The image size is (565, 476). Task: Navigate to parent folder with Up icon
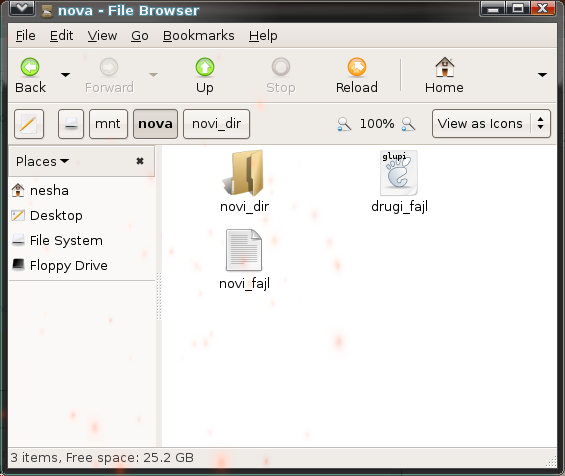pyautogui.click(x=205, y=67)
